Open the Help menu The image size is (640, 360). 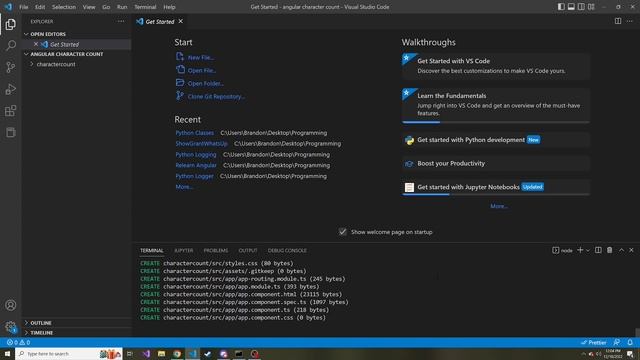click(x=169, y=7)
